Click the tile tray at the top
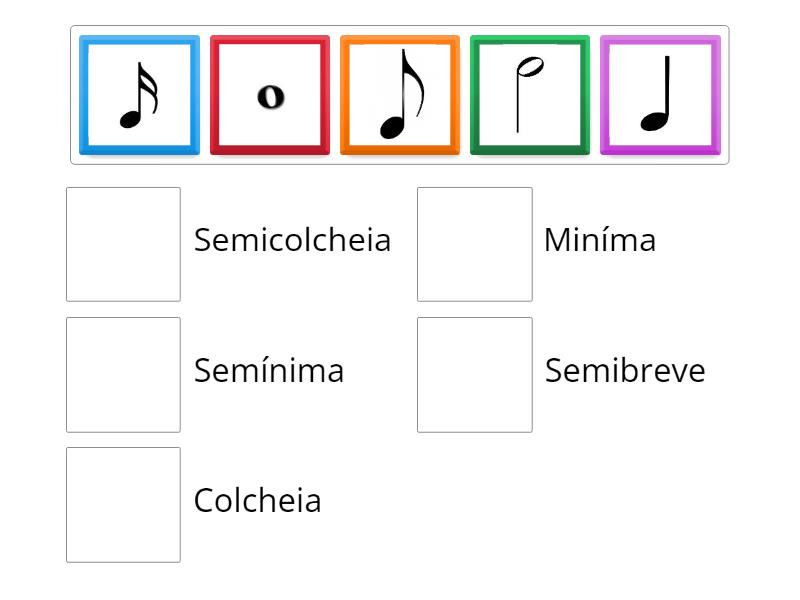Viewport: 800px width, 600px height. pos(400,88)
